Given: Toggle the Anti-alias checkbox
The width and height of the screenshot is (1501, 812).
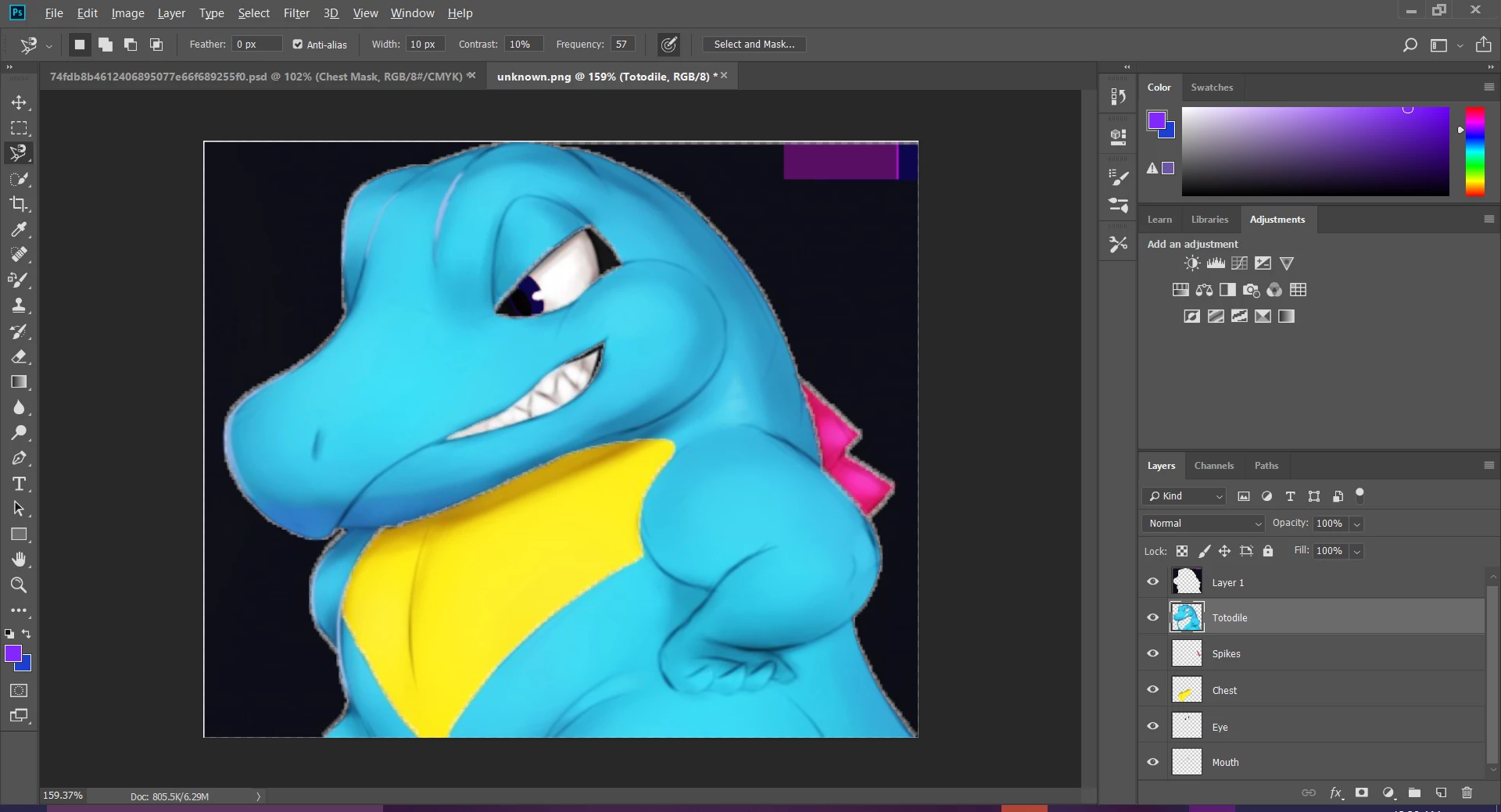Looking at the screenshot, I should [298, 45].
